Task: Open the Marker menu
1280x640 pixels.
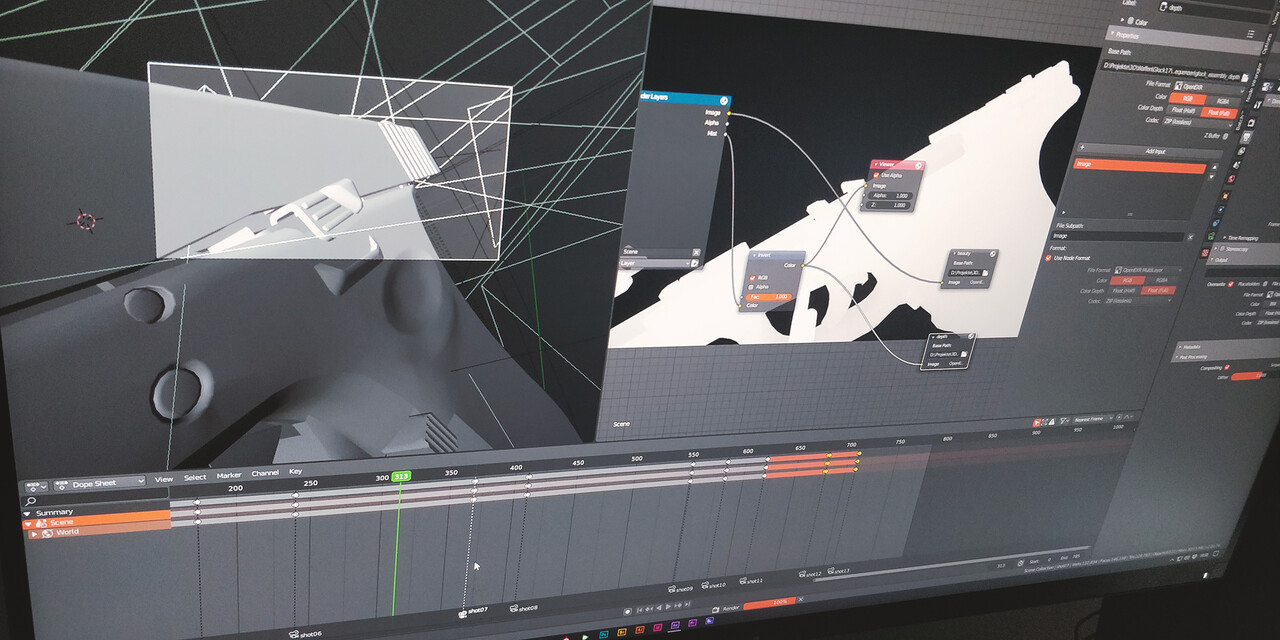Action: pyautogui.click(x=229, y=475)
